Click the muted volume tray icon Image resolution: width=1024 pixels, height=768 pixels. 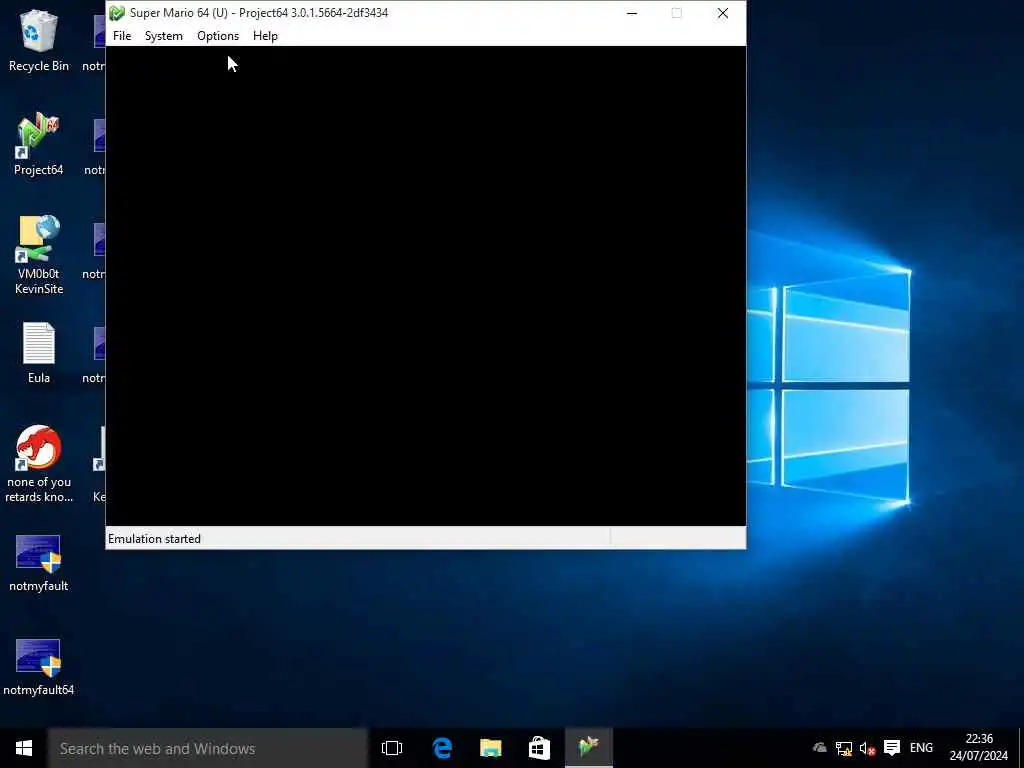point(867,748)
